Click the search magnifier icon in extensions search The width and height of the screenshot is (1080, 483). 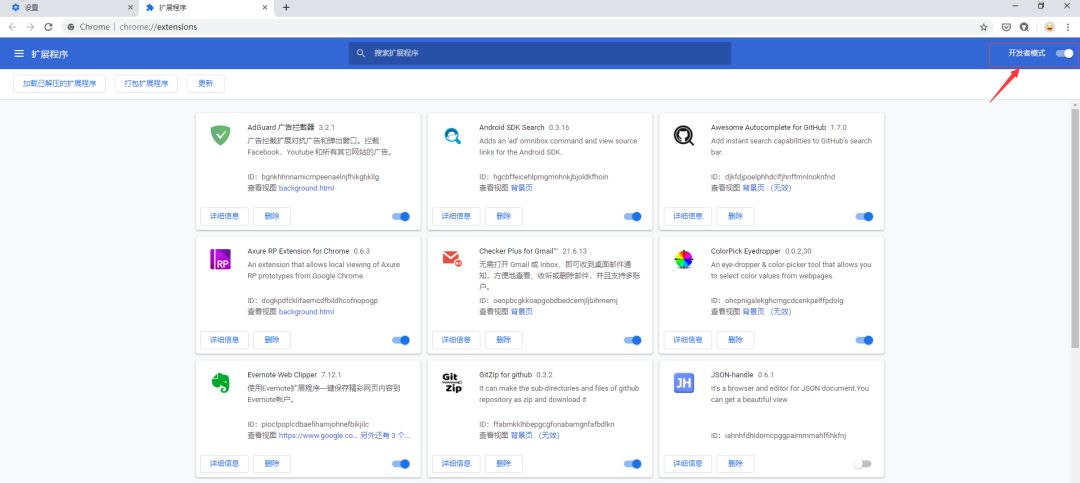(x=360, y=53)
